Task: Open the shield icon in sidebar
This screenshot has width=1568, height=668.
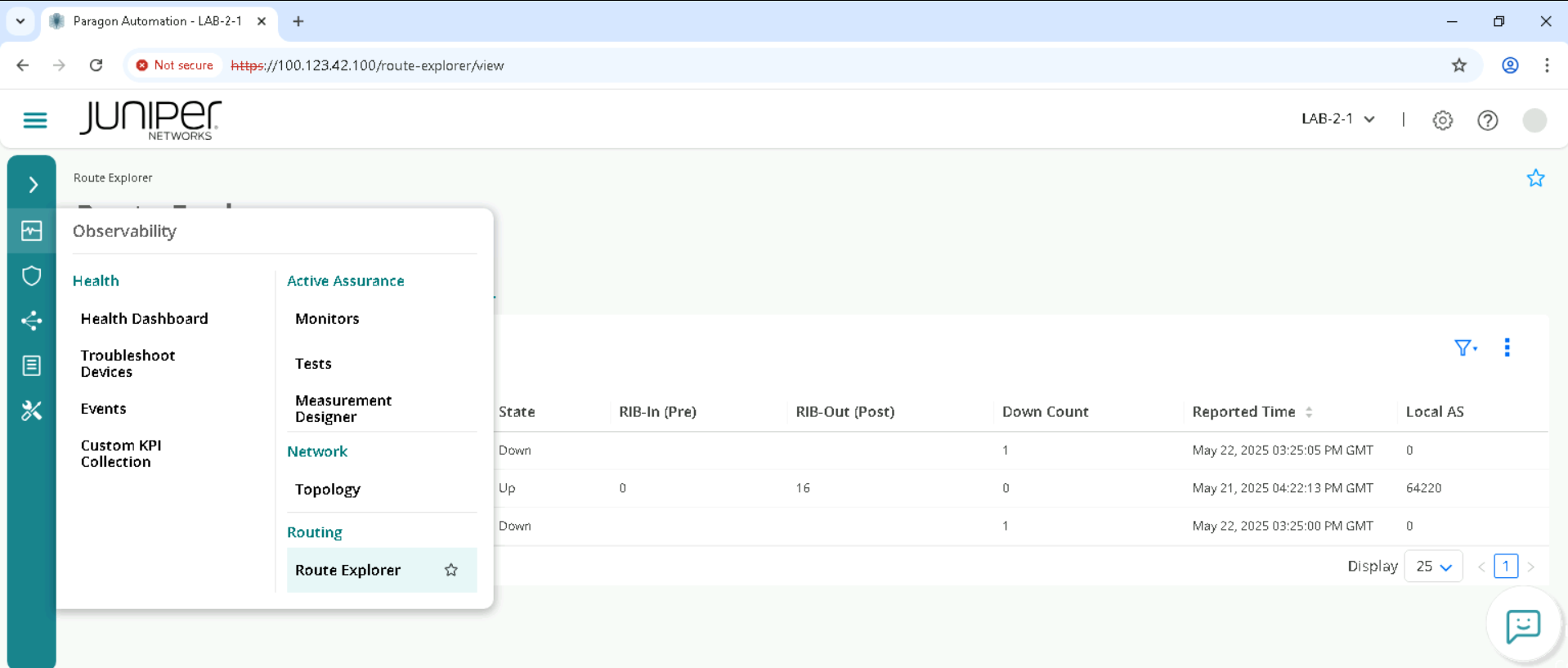Action: click(32, 276)
